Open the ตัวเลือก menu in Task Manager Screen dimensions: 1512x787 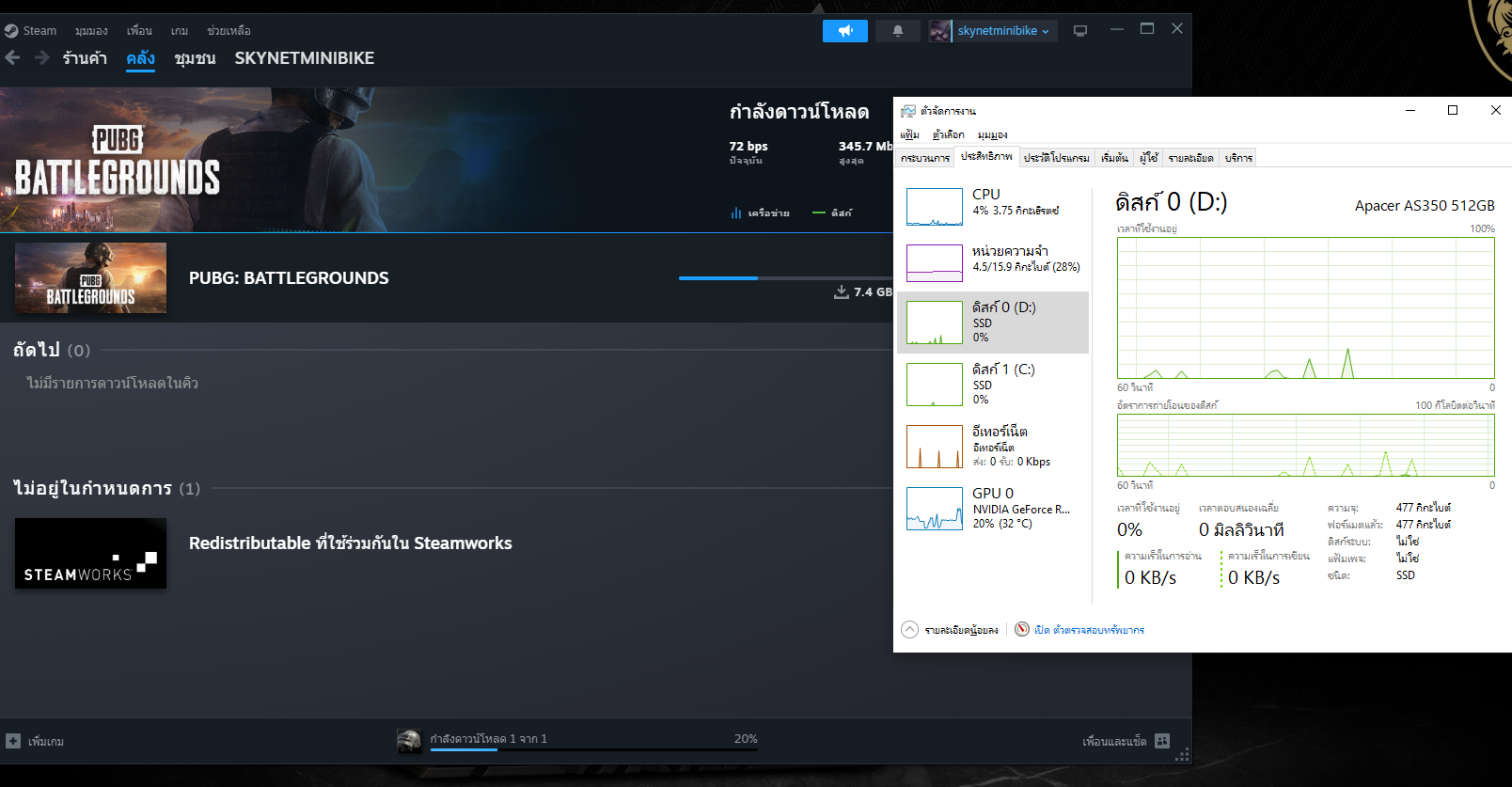tap(949, 134)
